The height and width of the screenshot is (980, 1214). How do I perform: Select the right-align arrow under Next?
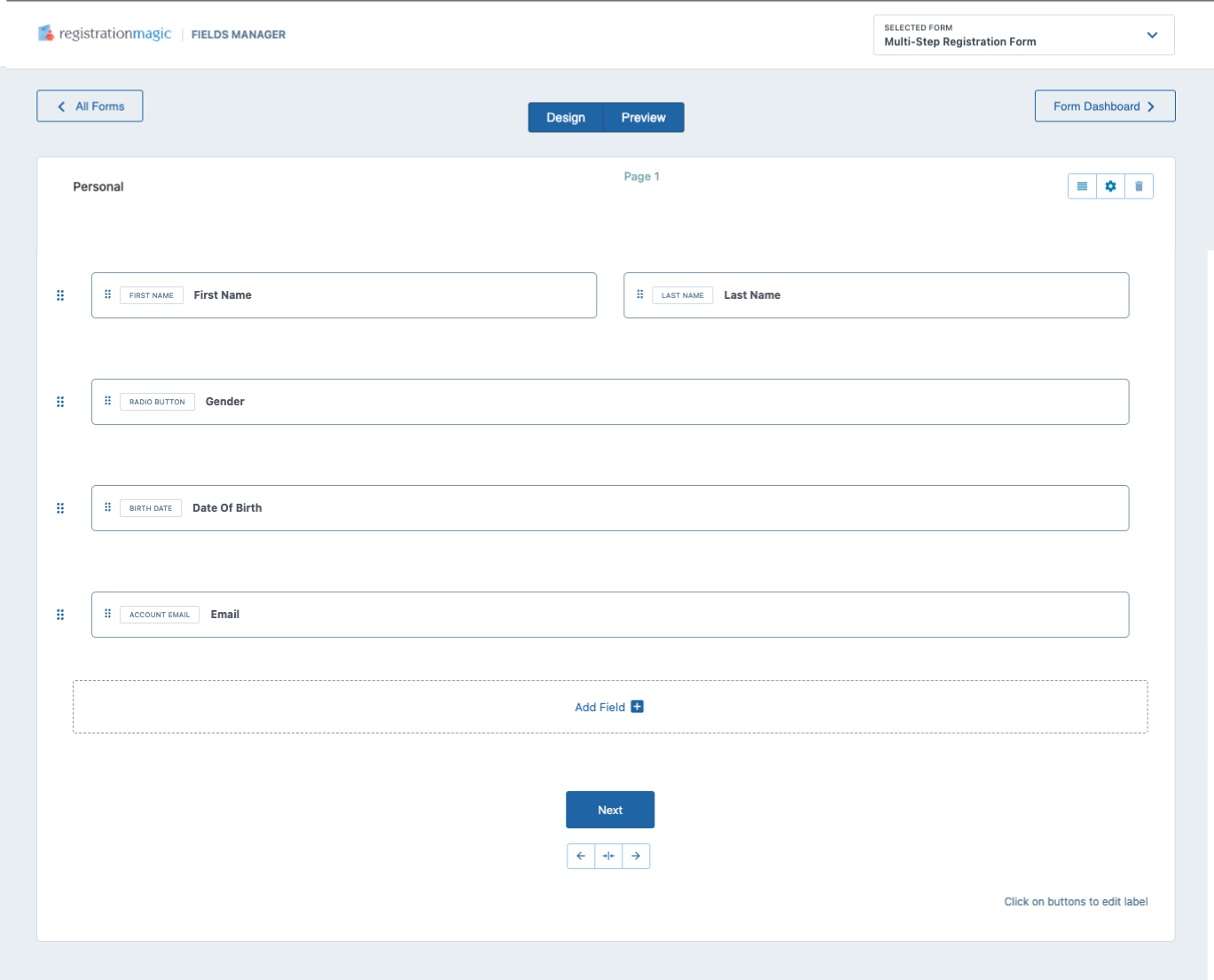pos(636,856)
